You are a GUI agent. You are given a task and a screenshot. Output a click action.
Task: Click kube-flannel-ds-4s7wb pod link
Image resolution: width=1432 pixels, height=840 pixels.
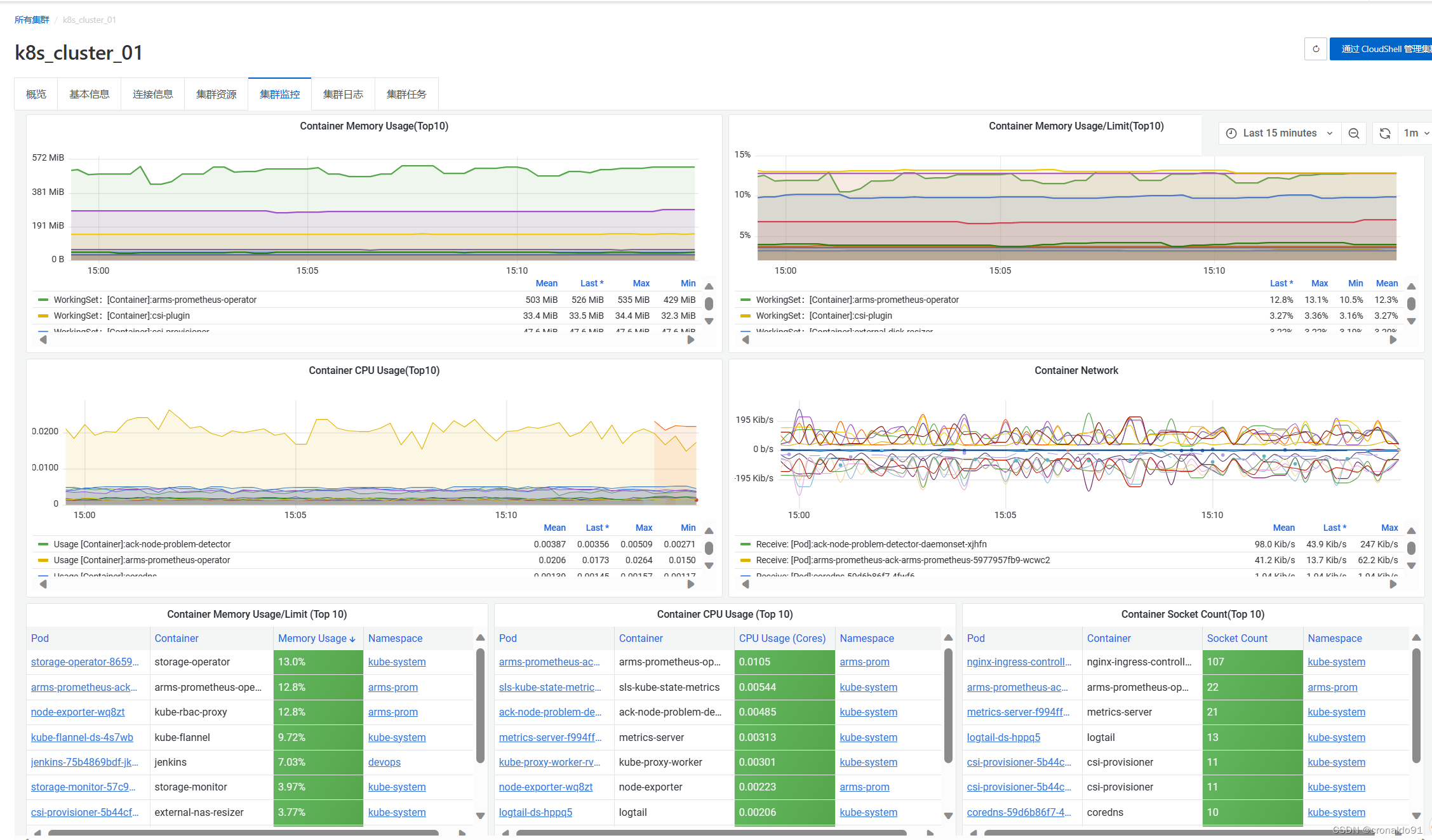click(82, 737)
